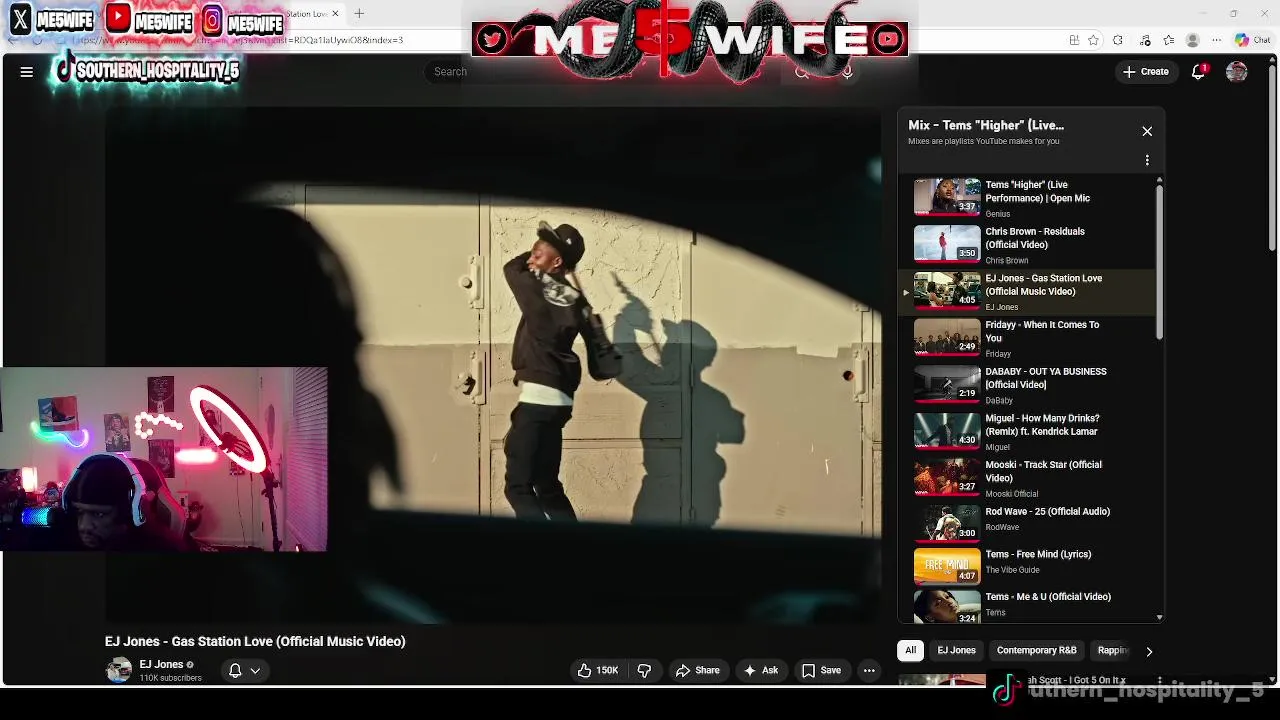Screen dimensions: 1280x720
Task: Close the Mix playlist panel
Action: tap(1147, 131)
